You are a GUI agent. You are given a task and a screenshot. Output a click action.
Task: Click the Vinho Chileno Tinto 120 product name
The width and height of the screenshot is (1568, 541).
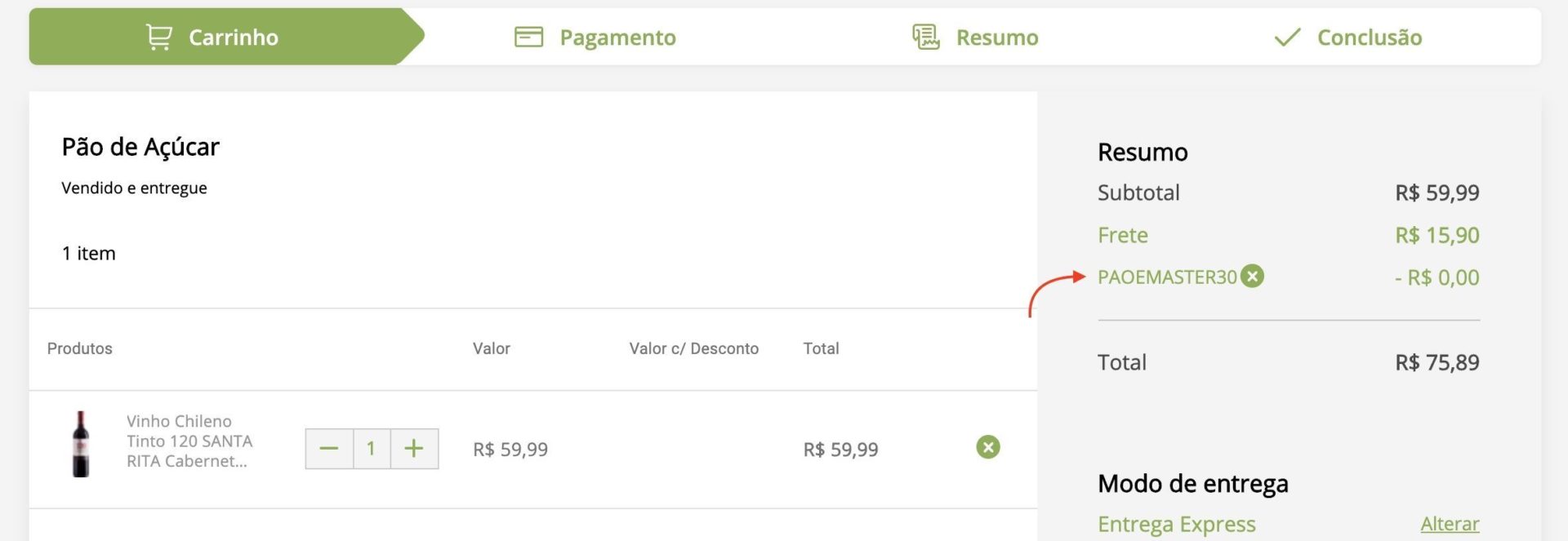189,441
